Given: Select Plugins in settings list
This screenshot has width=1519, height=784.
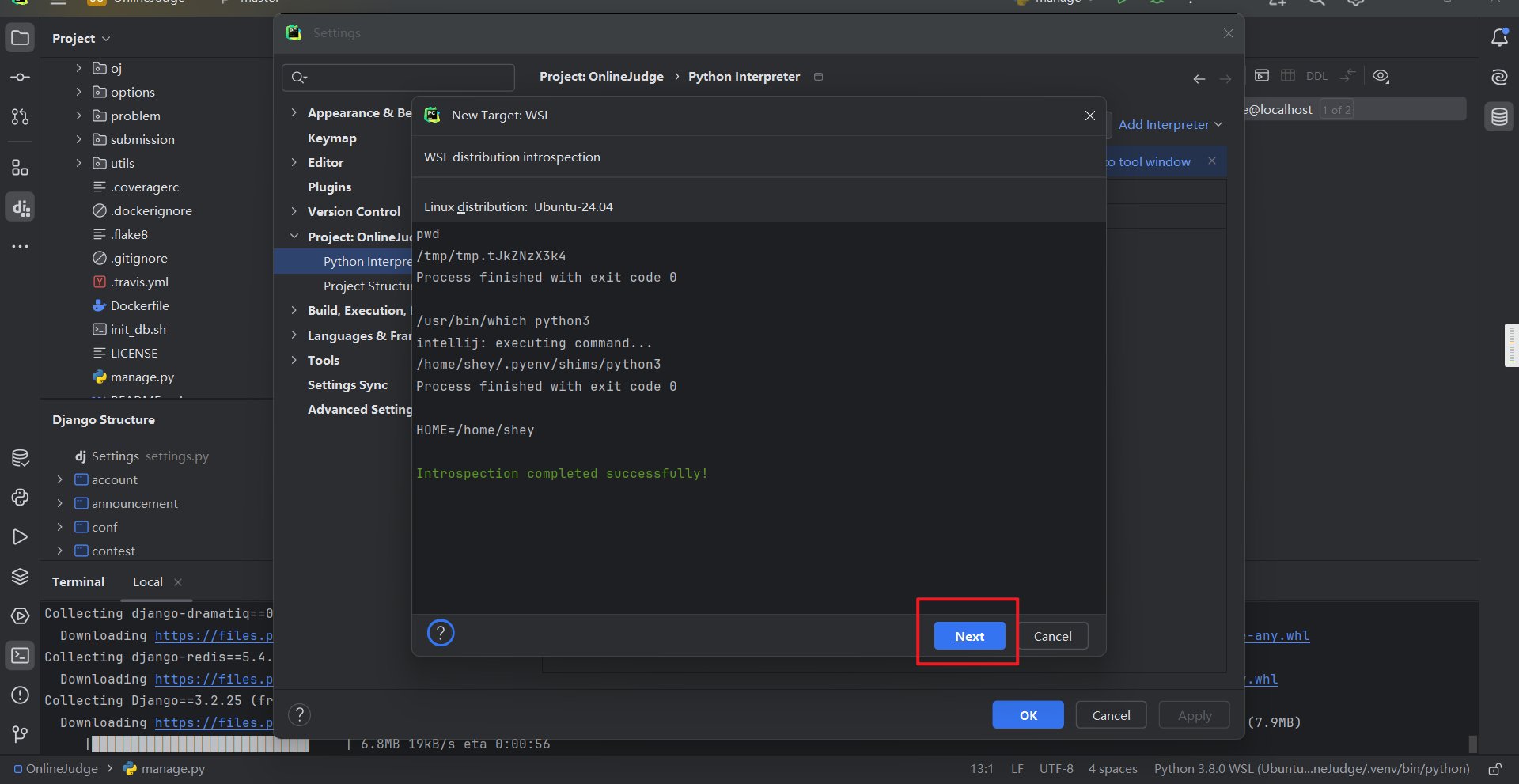Looking at the screenshot, I should pos(329,187).
